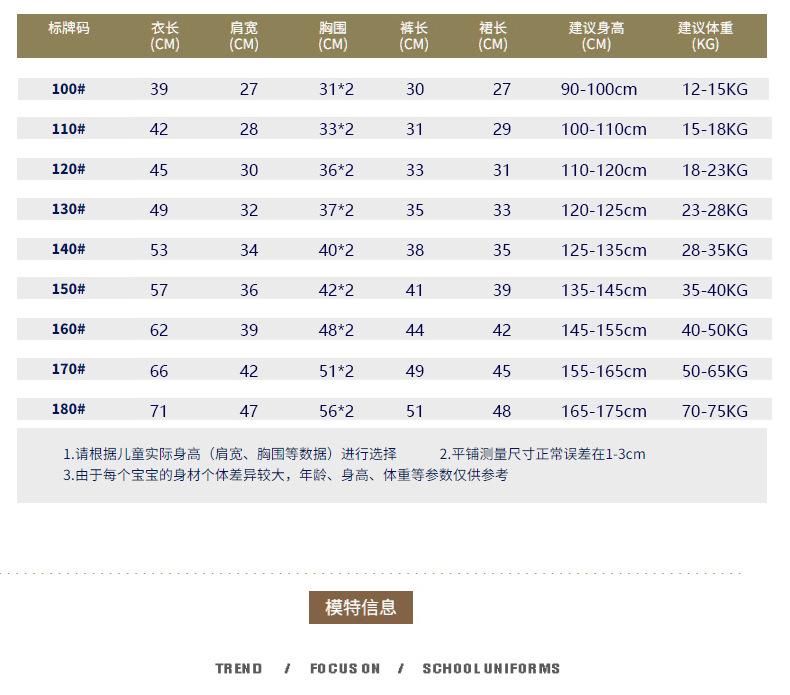Click the 标牌码 column header
790x695 pixels.
tap(69, 28)
